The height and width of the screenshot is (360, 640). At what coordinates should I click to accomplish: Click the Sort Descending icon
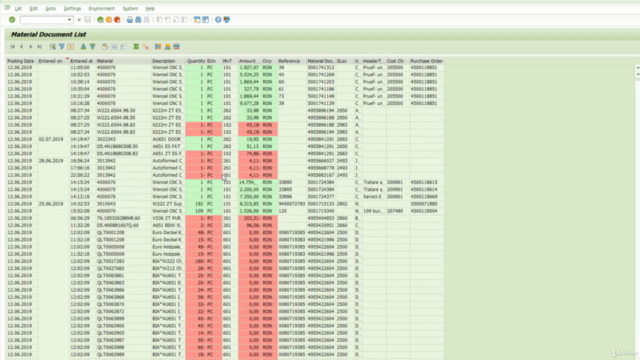click(93, 47)
